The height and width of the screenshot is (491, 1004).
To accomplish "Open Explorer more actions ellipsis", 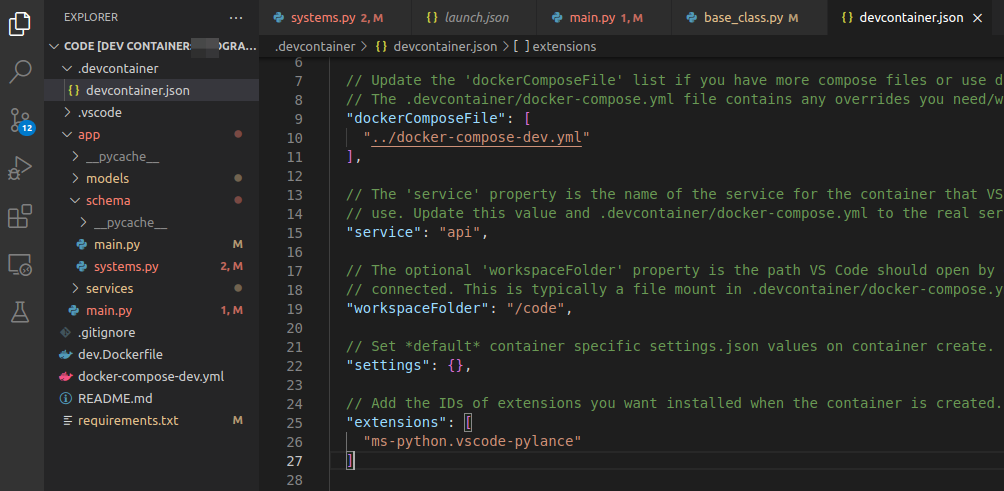I will pyautogui.click(x=236, y=18).
